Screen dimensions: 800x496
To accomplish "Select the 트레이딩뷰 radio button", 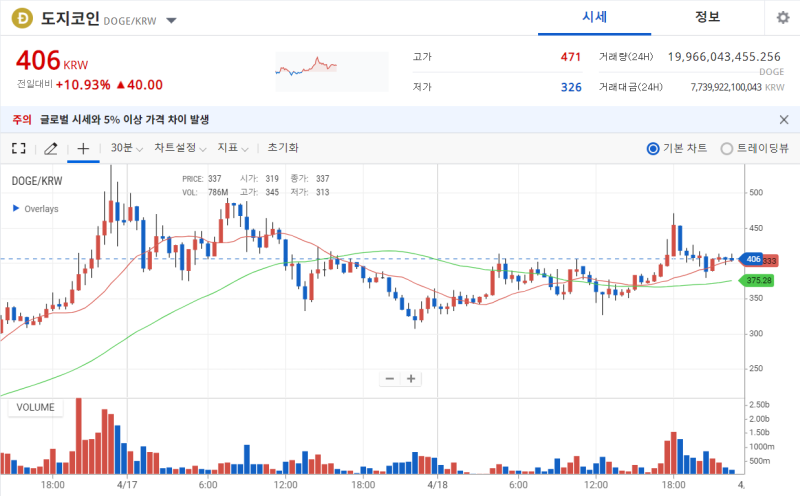I will click(x=727, y=148).
